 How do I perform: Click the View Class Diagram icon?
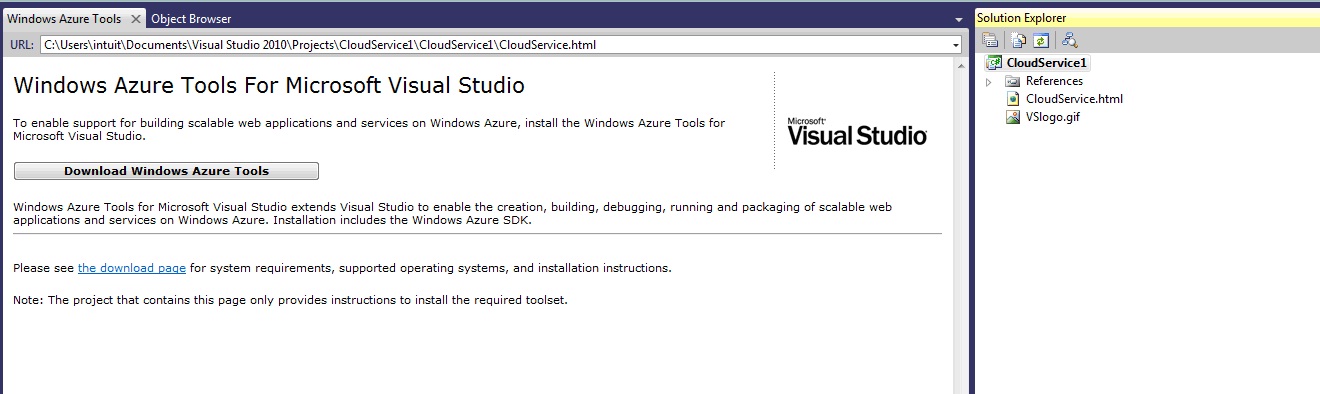1069,41
